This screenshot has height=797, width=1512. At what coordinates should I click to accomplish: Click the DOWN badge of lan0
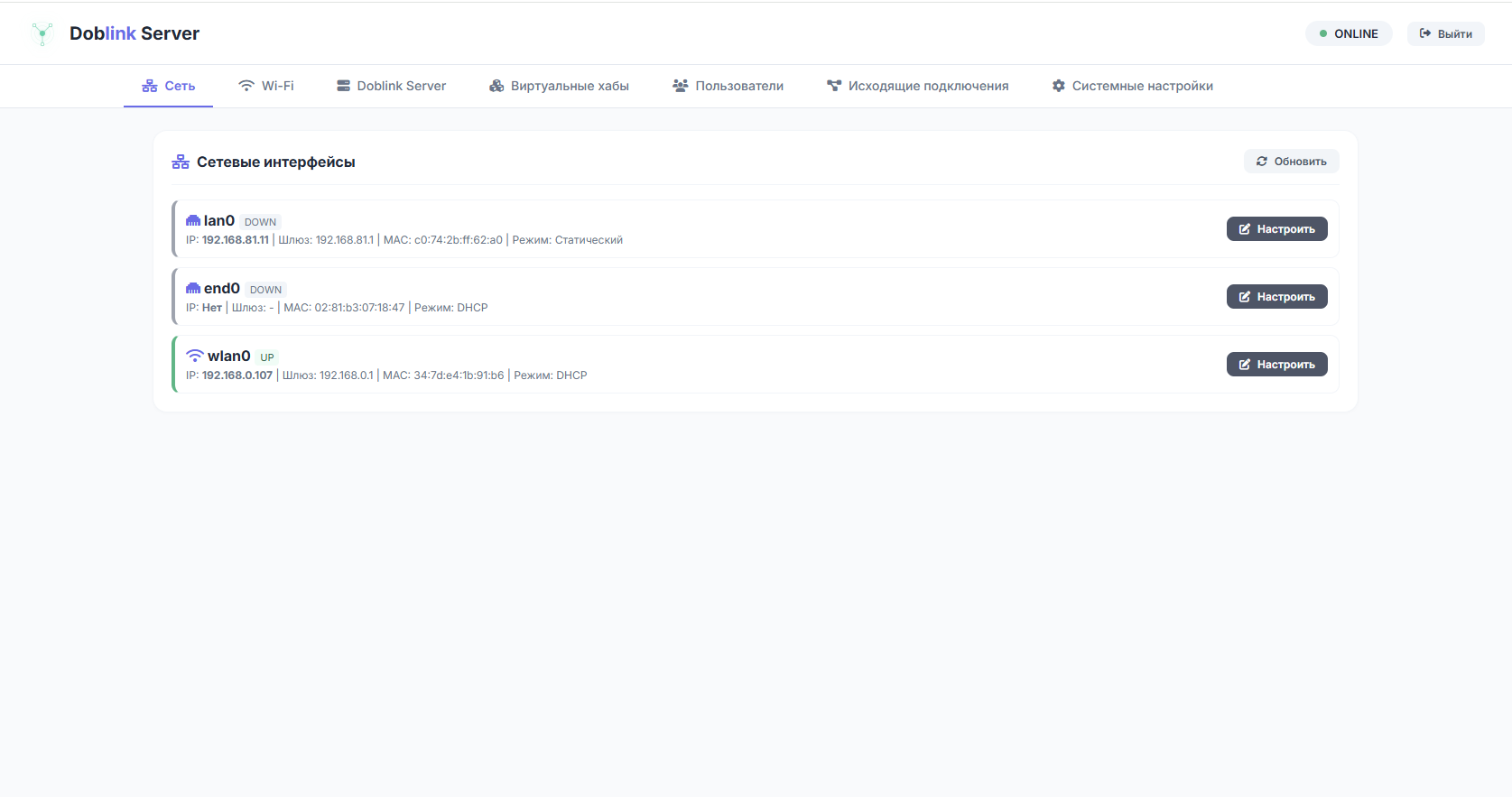point(261,222)
